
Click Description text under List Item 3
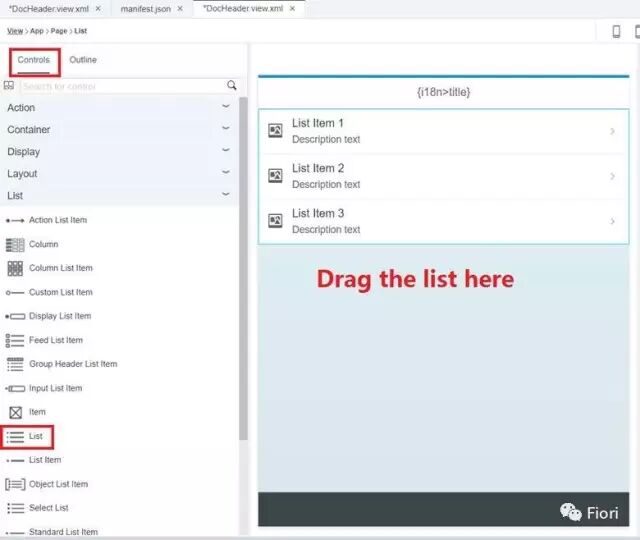(326, 230)
